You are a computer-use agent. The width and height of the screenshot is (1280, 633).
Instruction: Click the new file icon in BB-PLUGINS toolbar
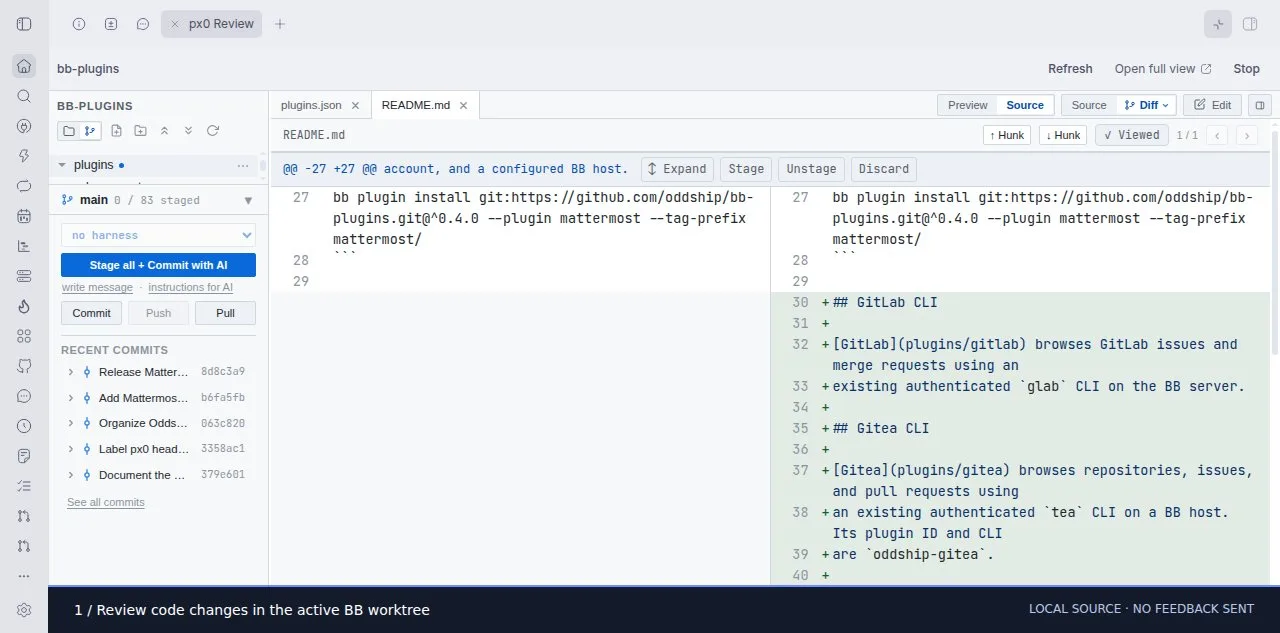pos(116,131)
